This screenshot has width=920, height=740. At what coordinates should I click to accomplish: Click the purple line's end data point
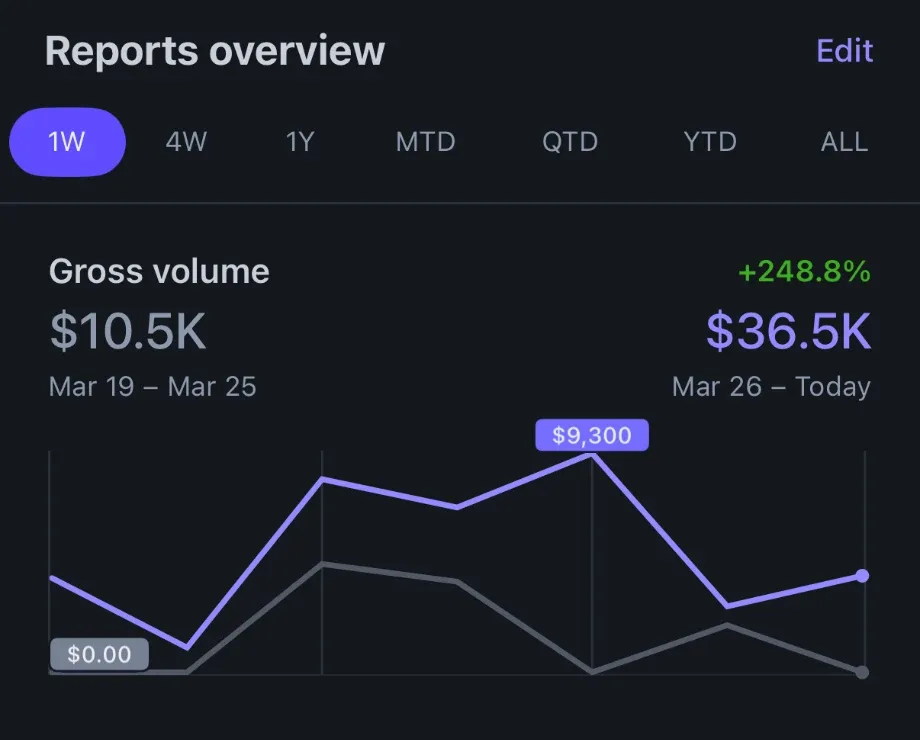tap(862, 576)
